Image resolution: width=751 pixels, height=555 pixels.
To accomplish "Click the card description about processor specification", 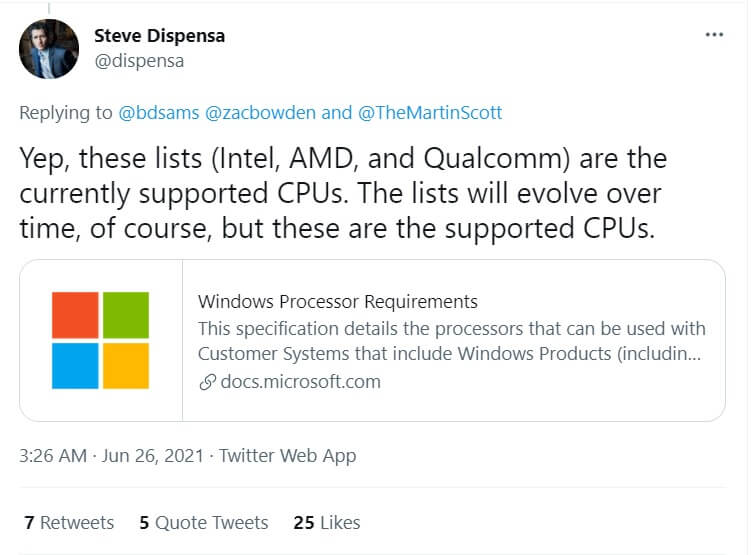I will (451, 341).
